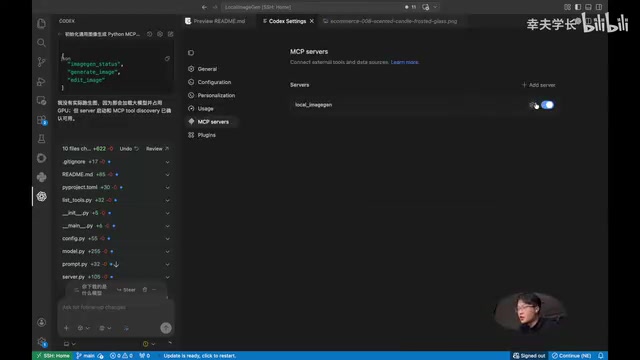Copy the json code block
The height and width of the screenshot is (360, 640).
click(x=167, y=59)
